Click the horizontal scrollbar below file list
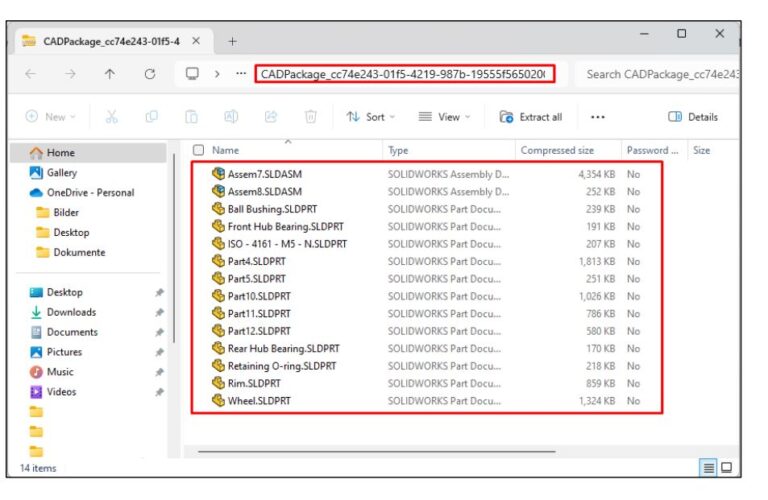The width and height of the screenshot is (768, 500). [x=400, y=451]
